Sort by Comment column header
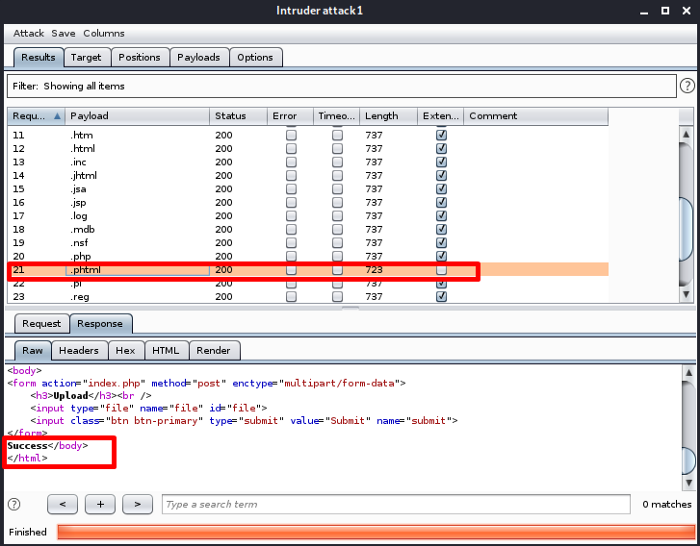 [x=536, y=116]
